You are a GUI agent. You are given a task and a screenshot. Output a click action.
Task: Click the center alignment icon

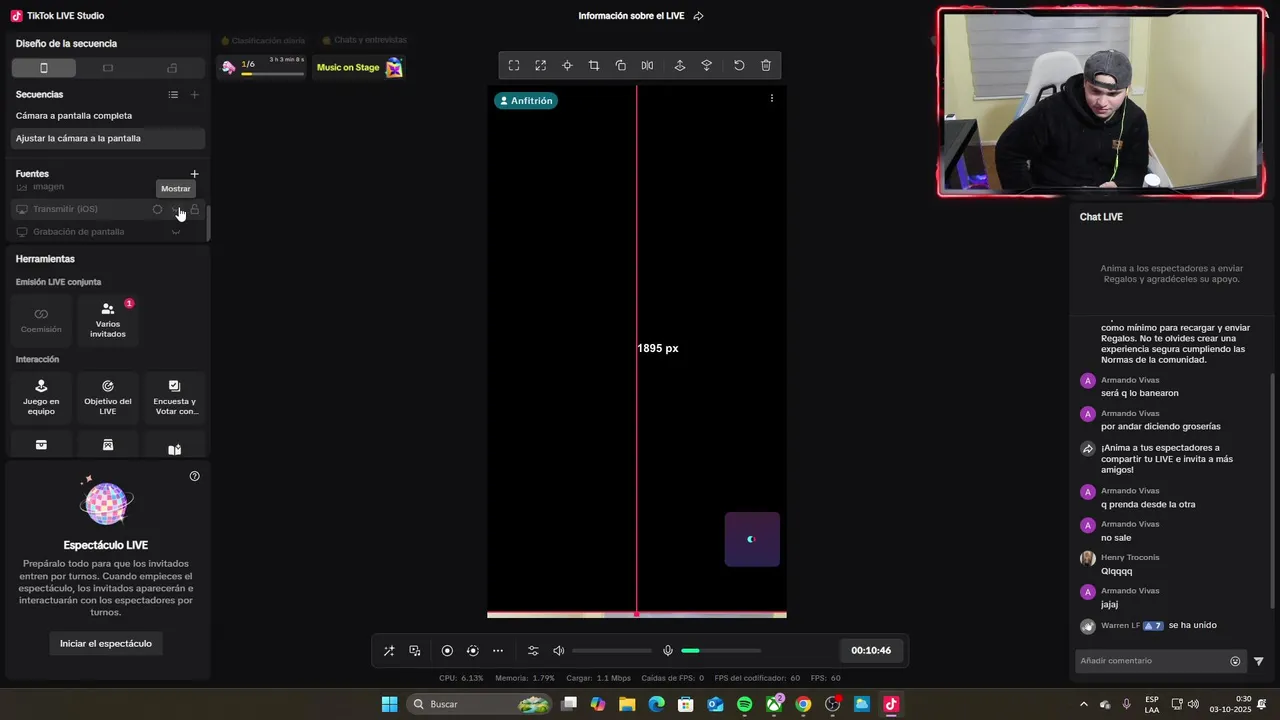[x=567, y=66]
